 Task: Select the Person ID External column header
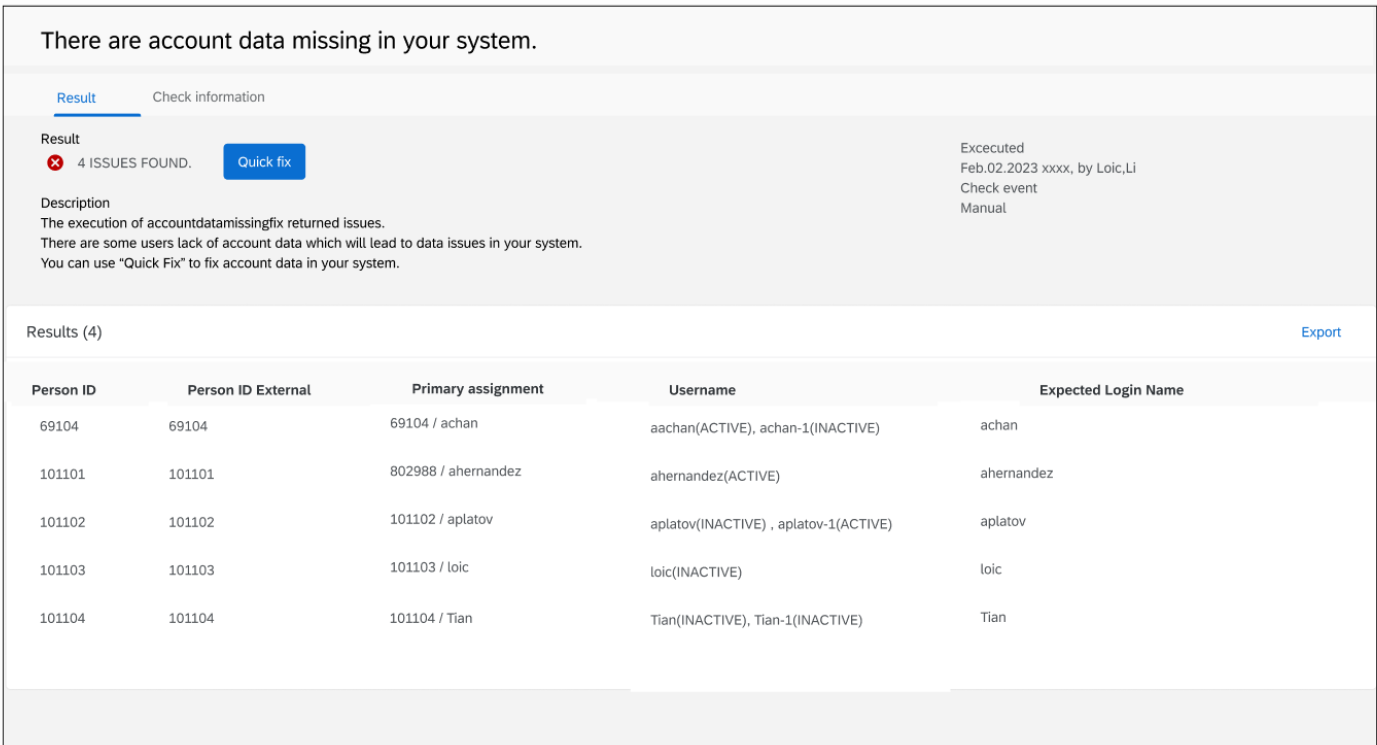point(249,390)
